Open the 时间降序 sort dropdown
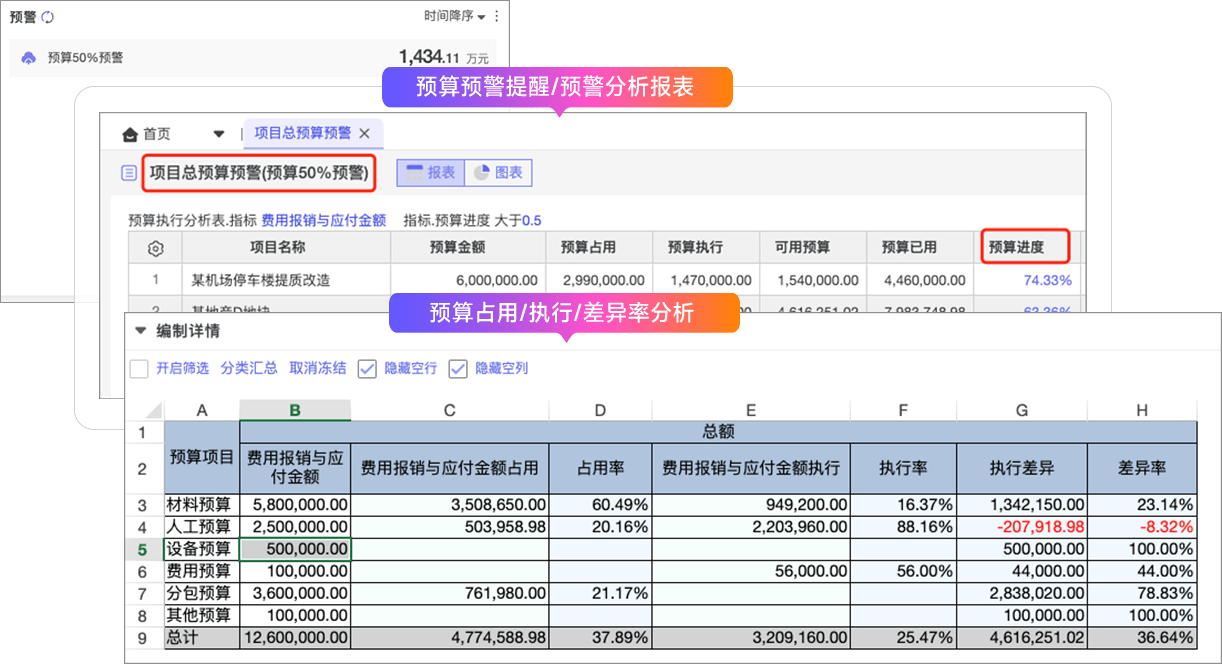Viewport: 1222px width, 664px height. (454, 17)
